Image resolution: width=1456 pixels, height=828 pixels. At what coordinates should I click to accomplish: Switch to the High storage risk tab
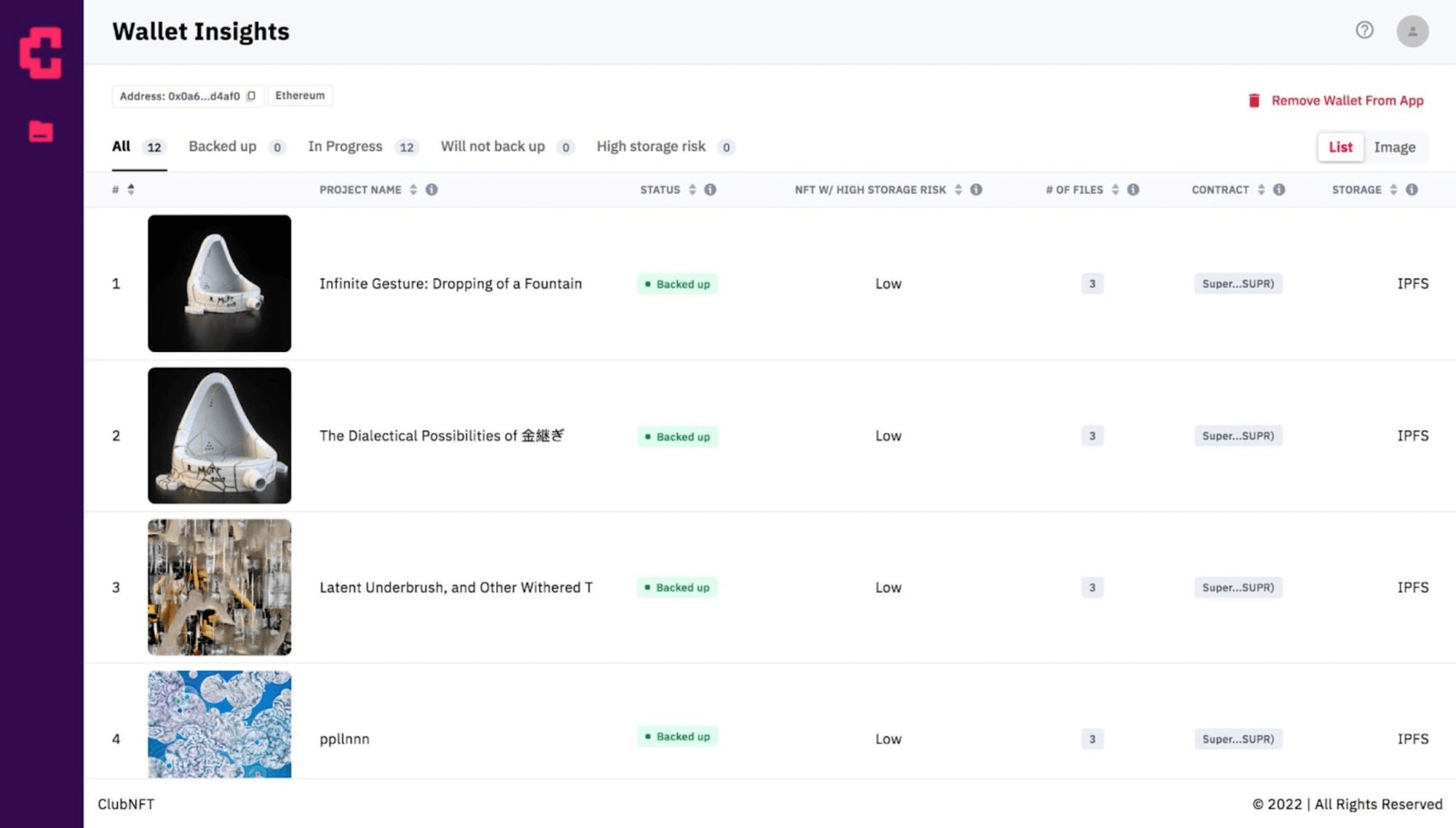tap(665, 147)
